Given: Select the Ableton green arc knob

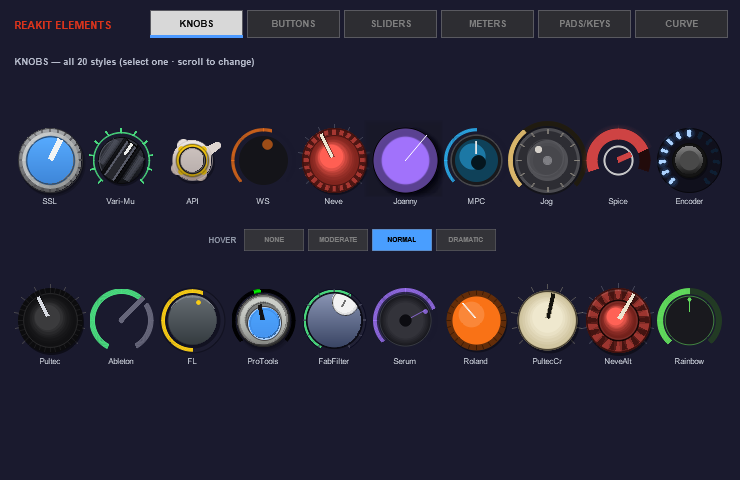Looking at the screenshot, I should (121, 320).
